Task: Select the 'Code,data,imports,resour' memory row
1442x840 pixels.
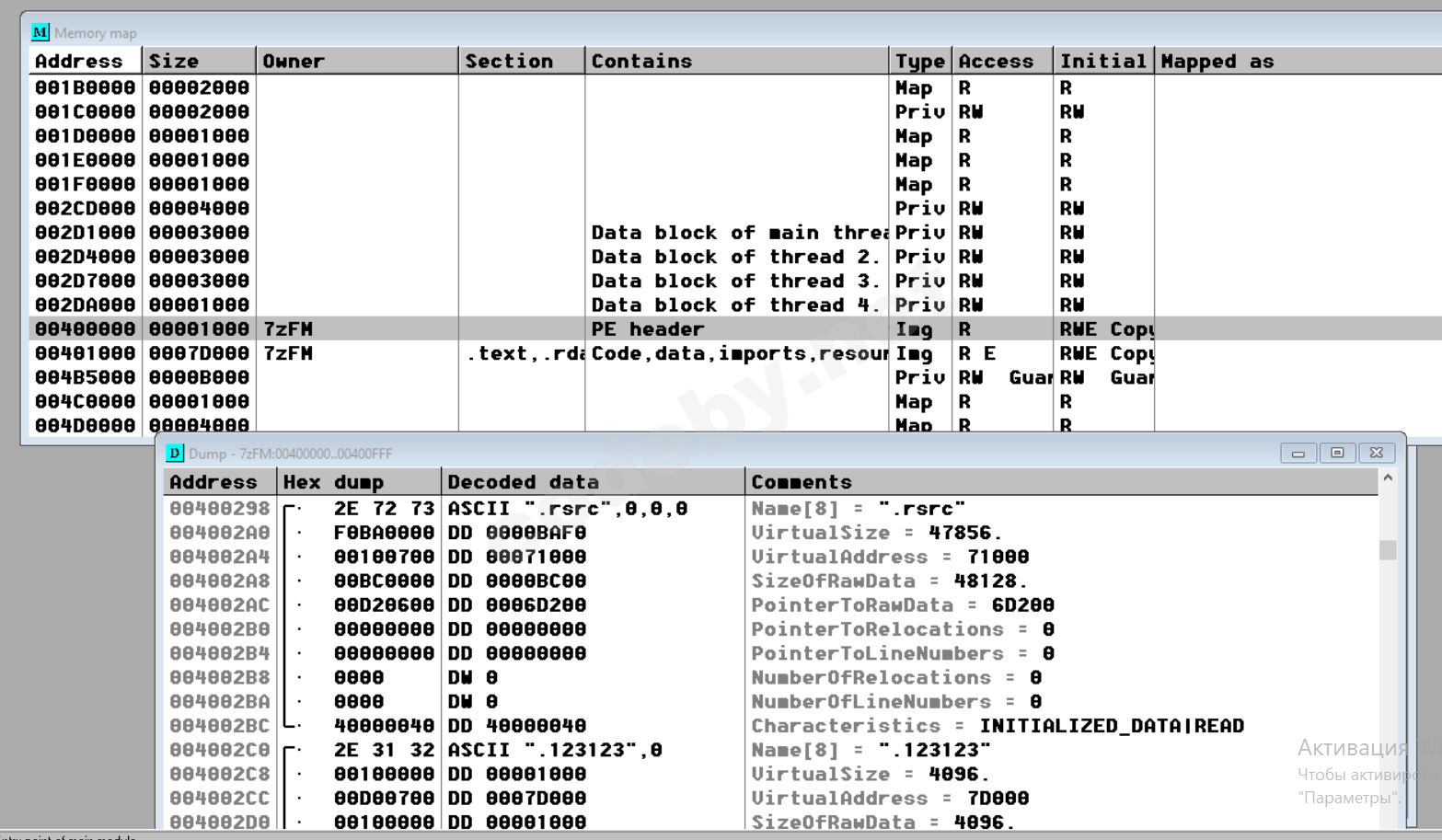Action: pos(736,353)
